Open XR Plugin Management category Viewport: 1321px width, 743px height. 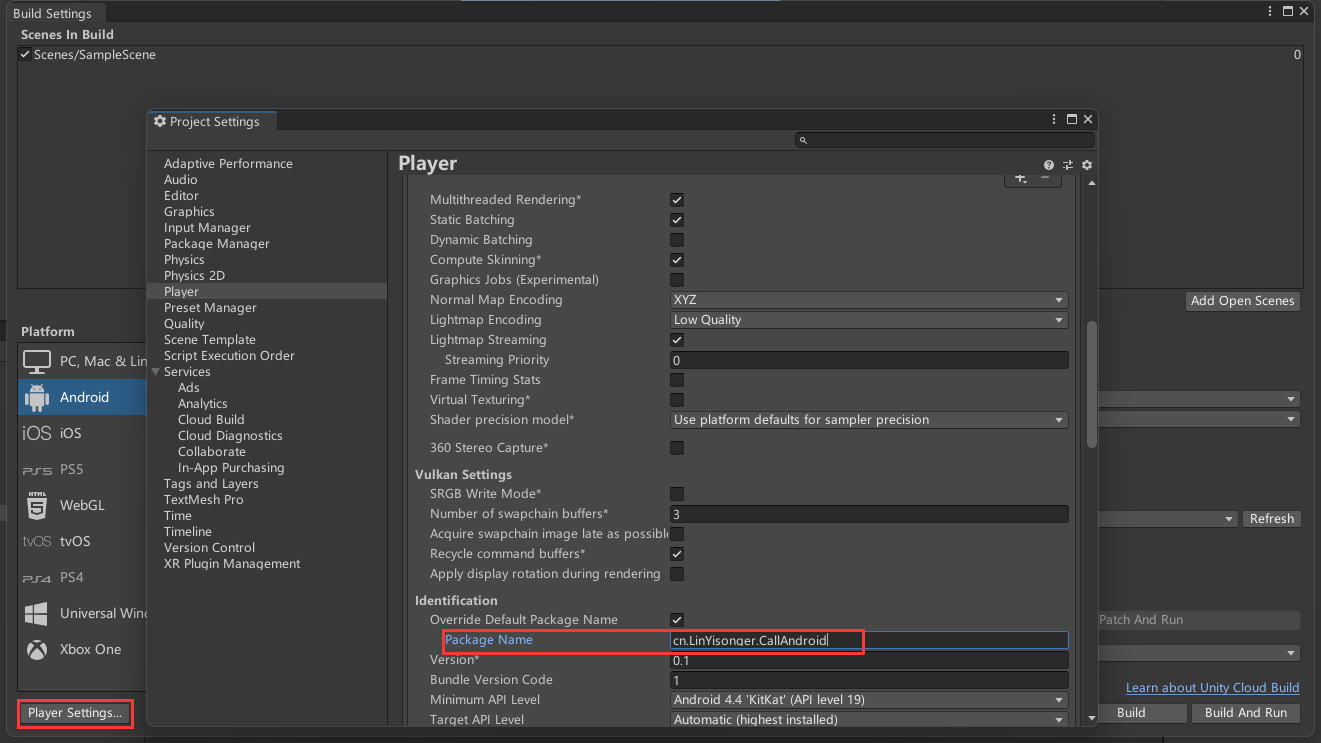[x=232, y=564]
